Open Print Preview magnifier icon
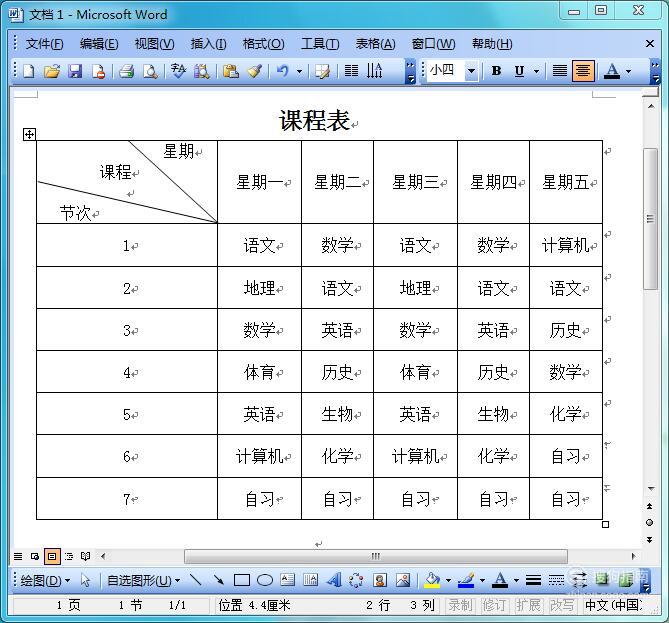Image resolution: width=669 pixels, height=623 pixels. (150, 71)
